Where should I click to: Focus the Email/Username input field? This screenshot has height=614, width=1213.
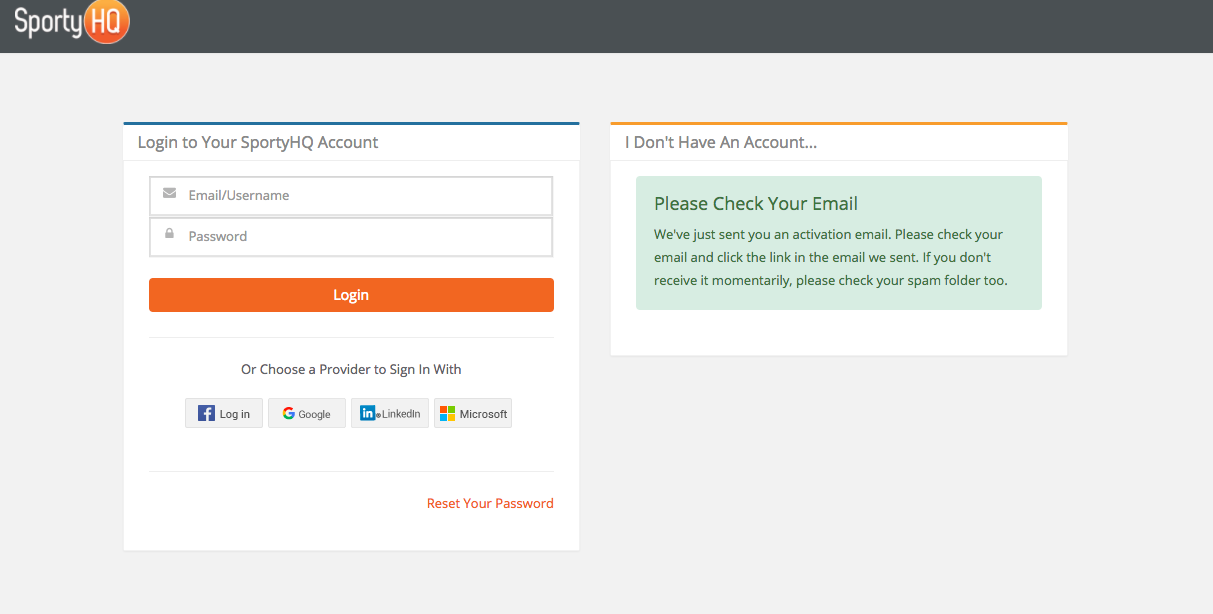[351, 196]
